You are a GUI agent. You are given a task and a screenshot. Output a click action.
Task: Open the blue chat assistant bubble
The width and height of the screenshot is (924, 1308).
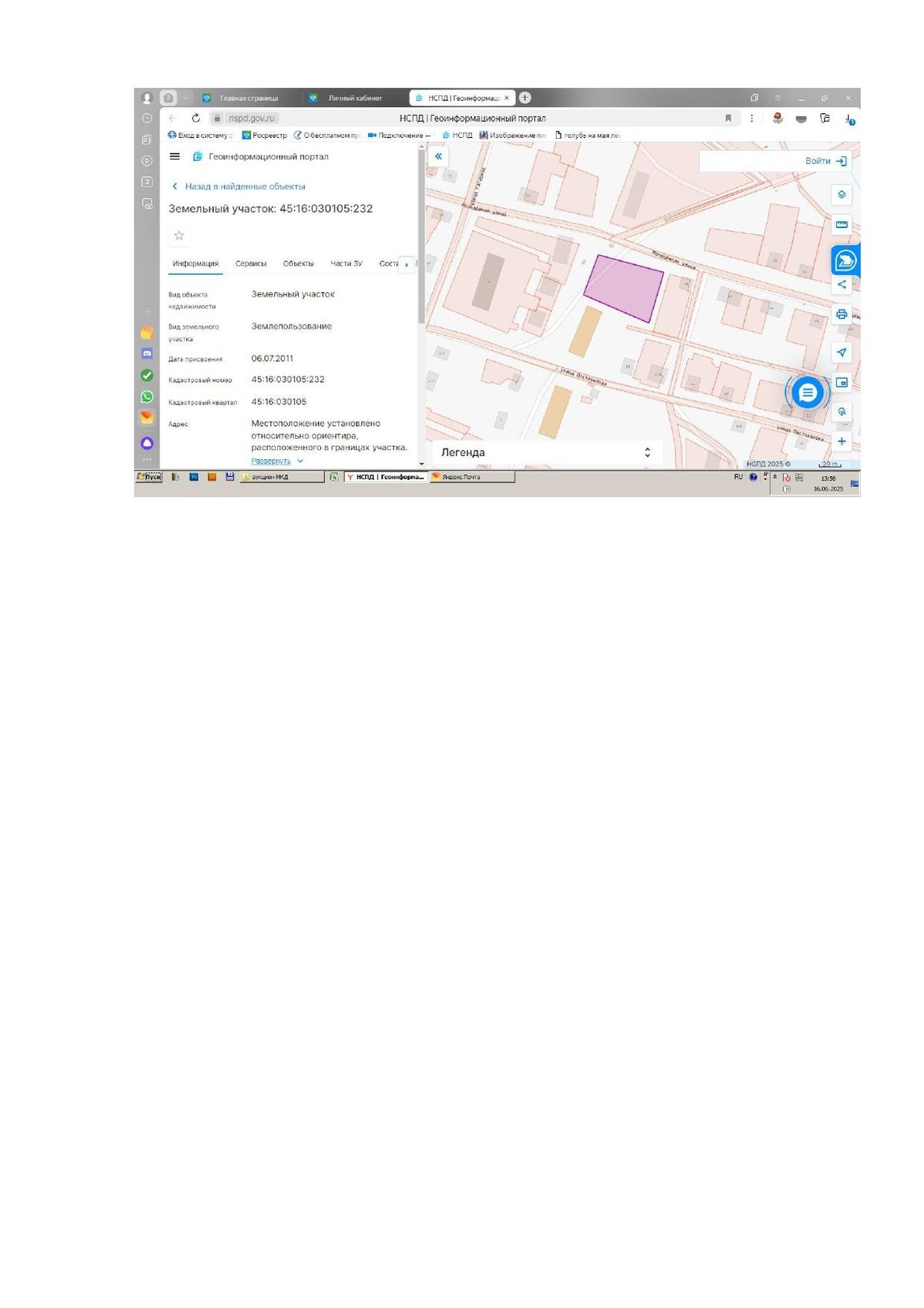click(x=807, y=393)
